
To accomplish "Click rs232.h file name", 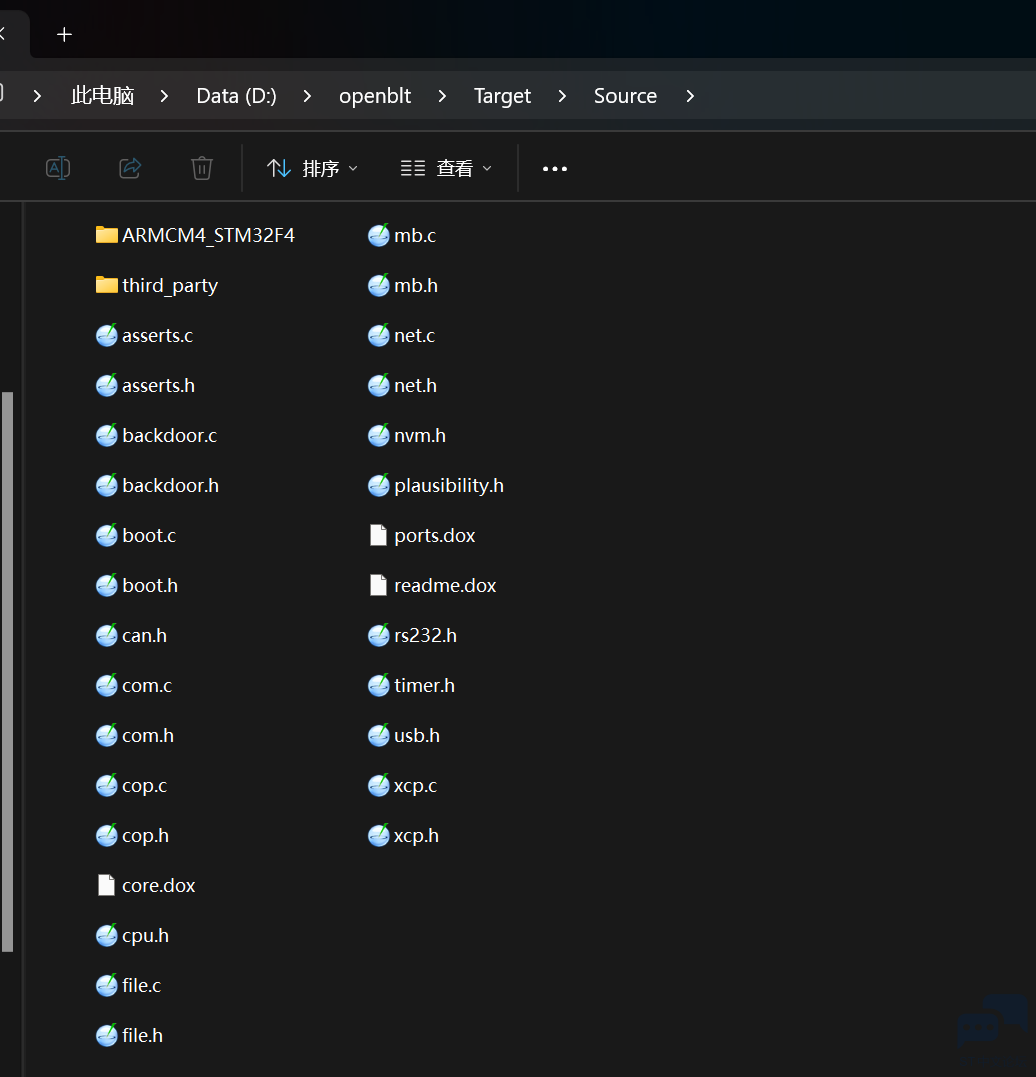I will click(x=425, y=635).
